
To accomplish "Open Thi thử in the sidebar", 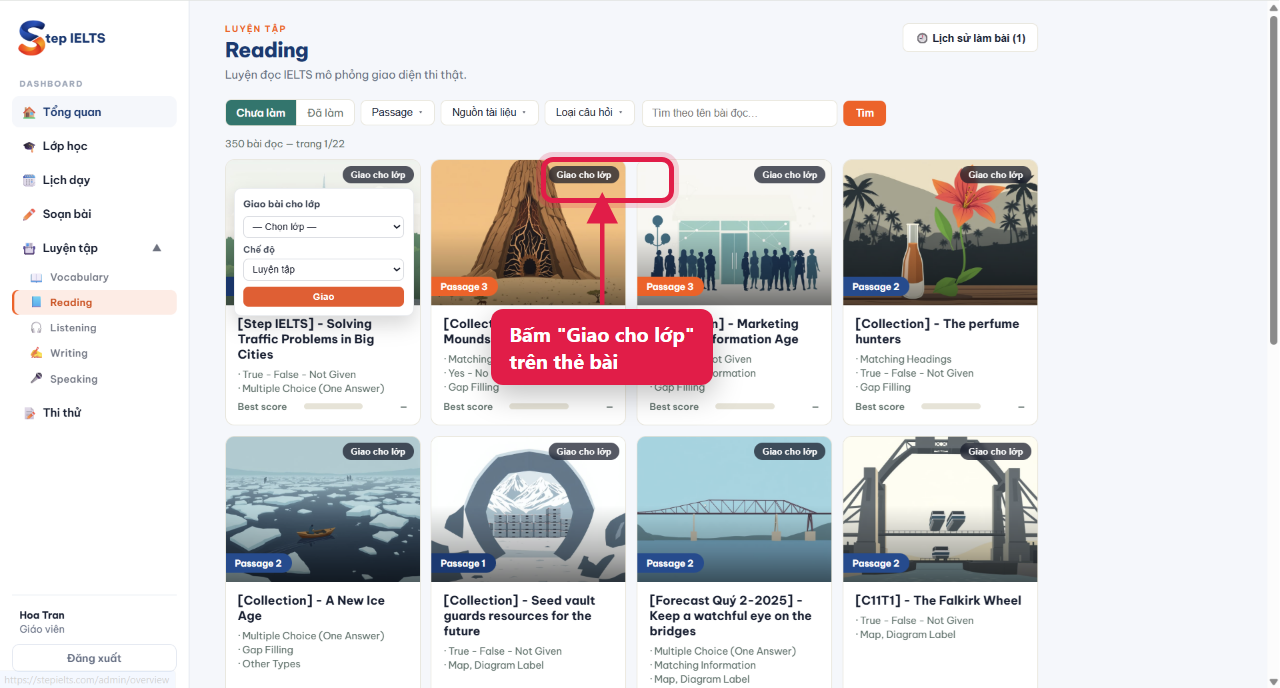I will pyautogui.click(x=94, y=413).
